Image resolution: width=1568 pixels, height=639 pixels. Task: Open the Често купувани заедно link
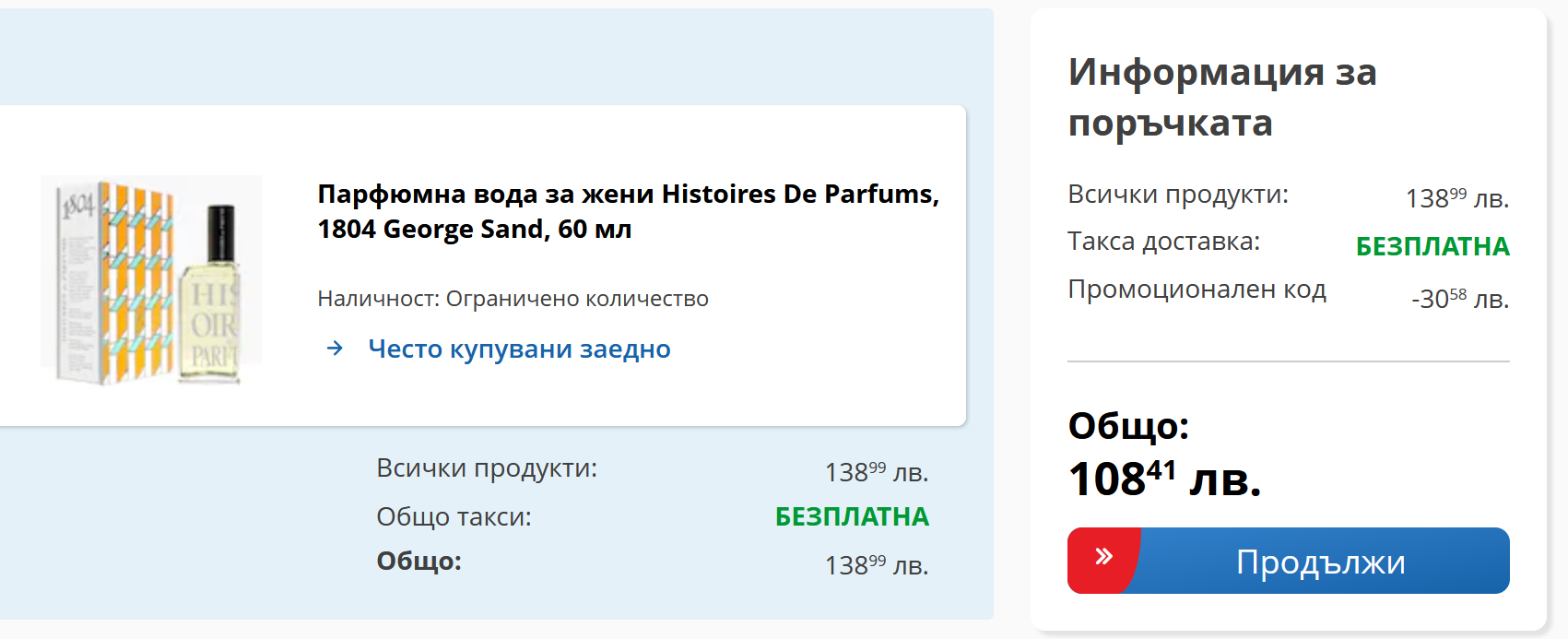click(x=519, y=349)
